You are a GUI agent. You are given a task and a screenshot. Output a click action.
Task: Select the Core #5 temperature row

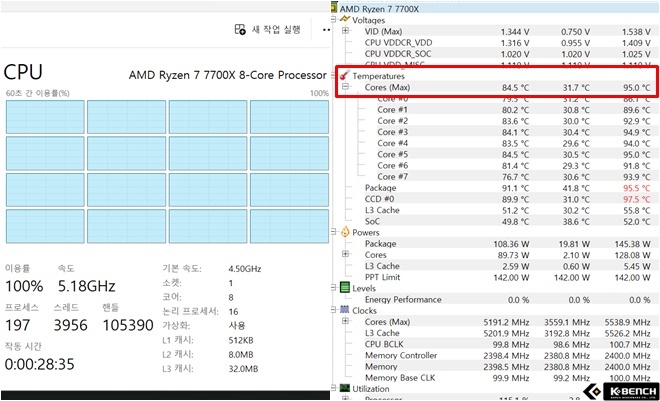(393, 154)
